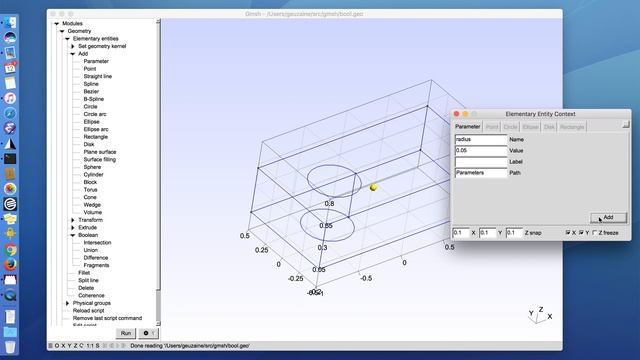Set Y-axis view in the status bar
Screen dimensions: 640x360
pos(69,346)
